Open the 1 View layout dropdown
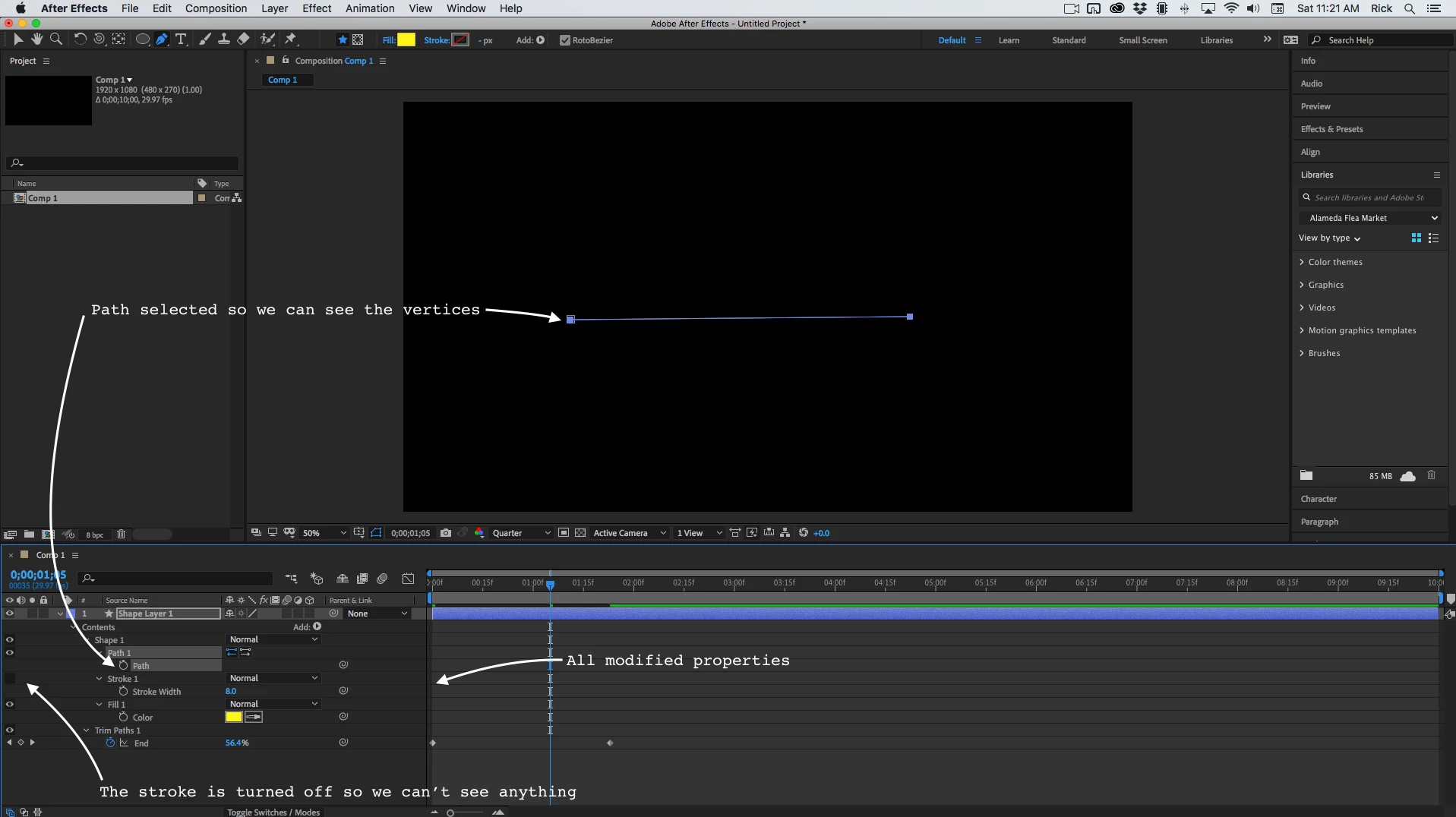Screen dimensions: 1456x817 coord(699,533)
